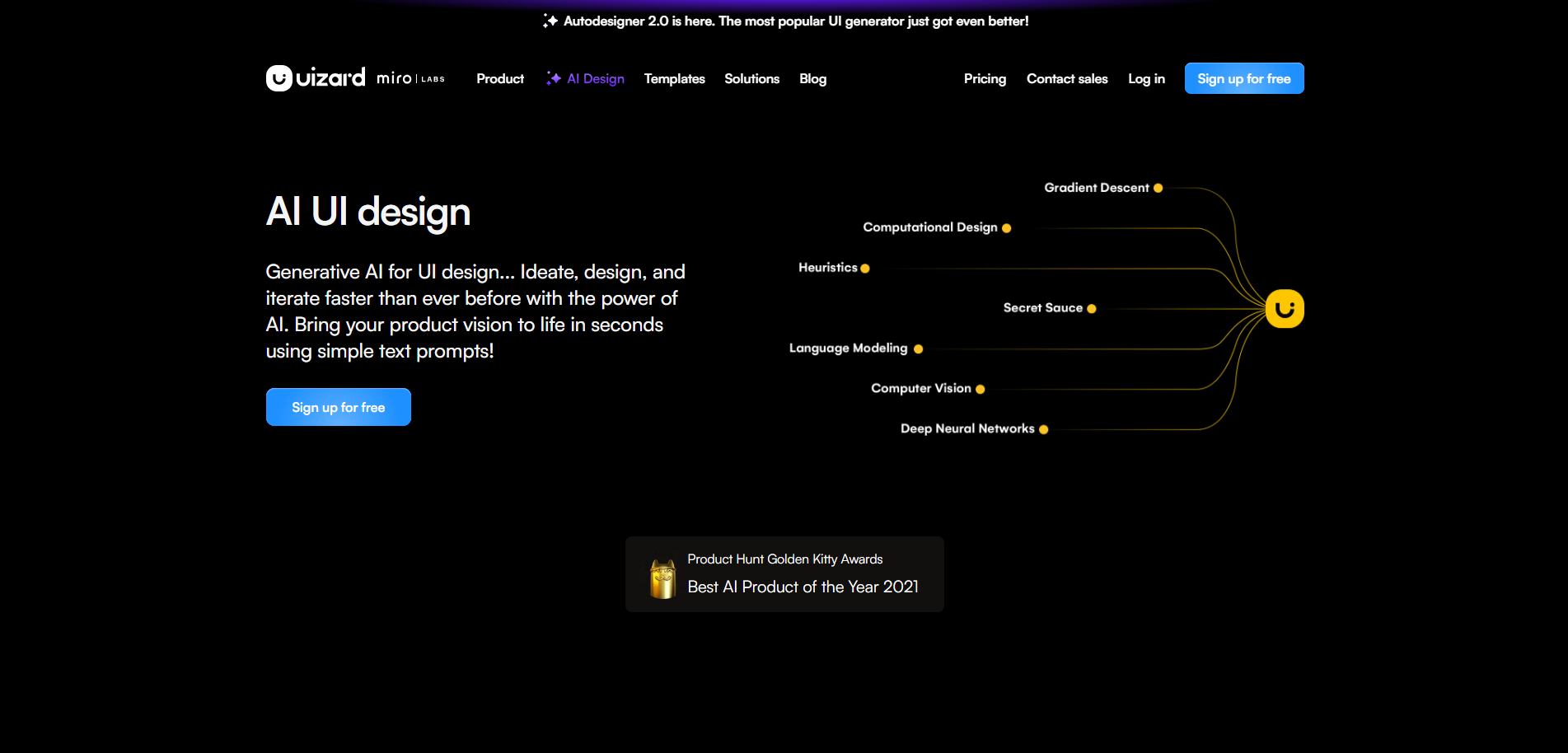Viewport: 1568px width, 753px height.
Task: Expand the Templates navigation menu
Action: coord(674,79)
